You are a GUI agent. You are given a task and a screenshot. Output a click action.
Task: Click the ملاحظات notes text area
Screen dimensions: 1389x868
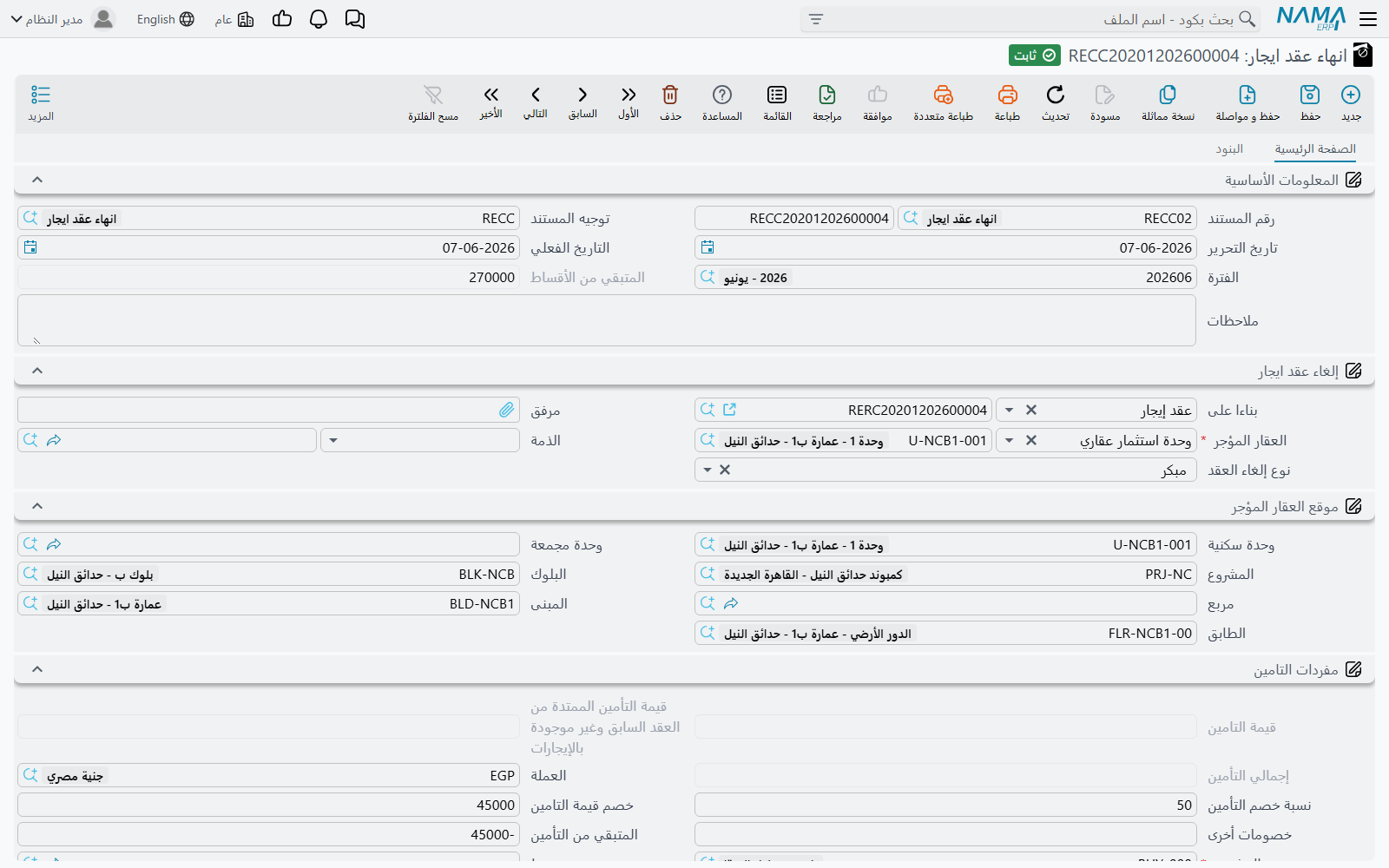607,320
